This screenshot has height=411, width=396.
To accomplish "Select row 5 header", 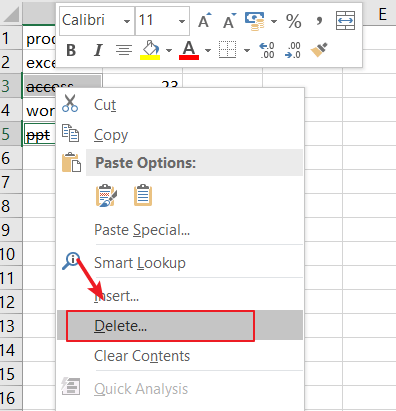I will point(11,134).
